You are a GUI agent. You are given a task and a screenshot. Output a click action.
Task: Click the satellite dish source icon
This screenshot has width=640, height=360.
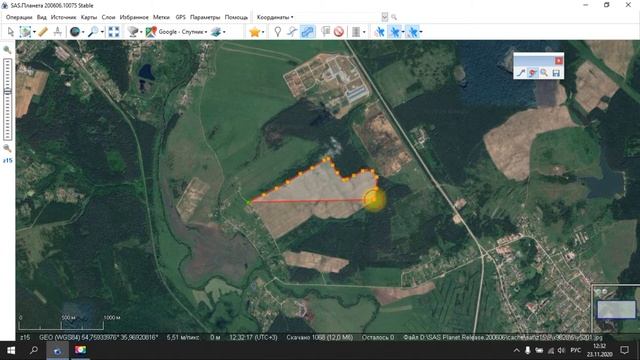point(133,31)
